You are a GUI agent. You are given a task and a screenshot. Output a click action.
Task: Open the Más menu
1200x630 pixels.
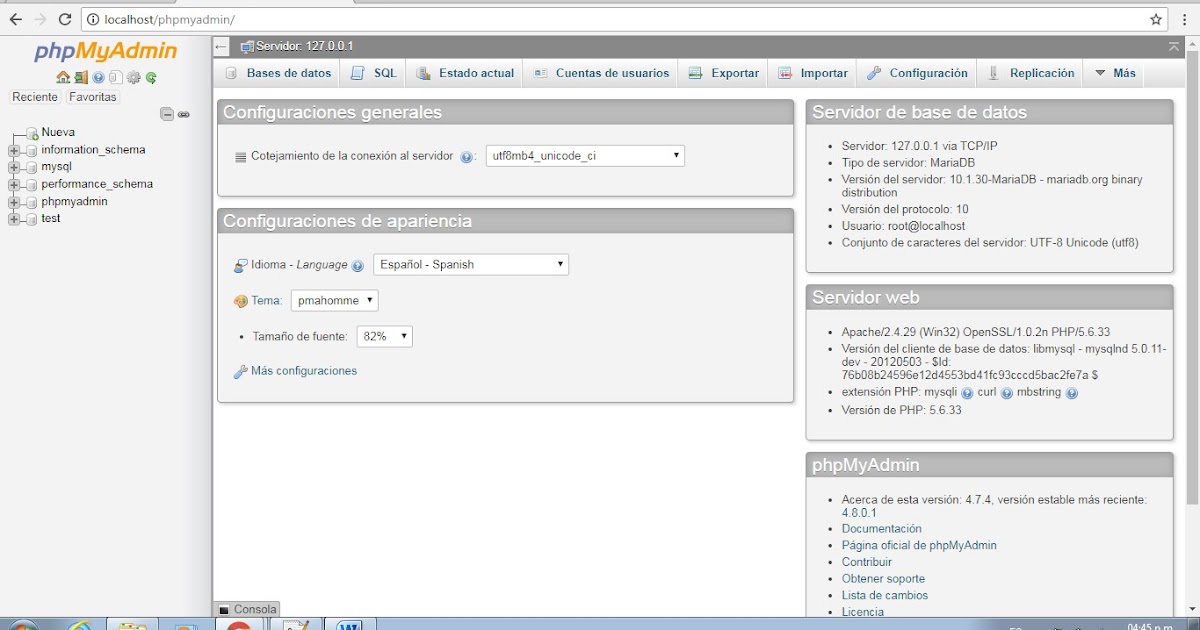(x=1113, y=72)
